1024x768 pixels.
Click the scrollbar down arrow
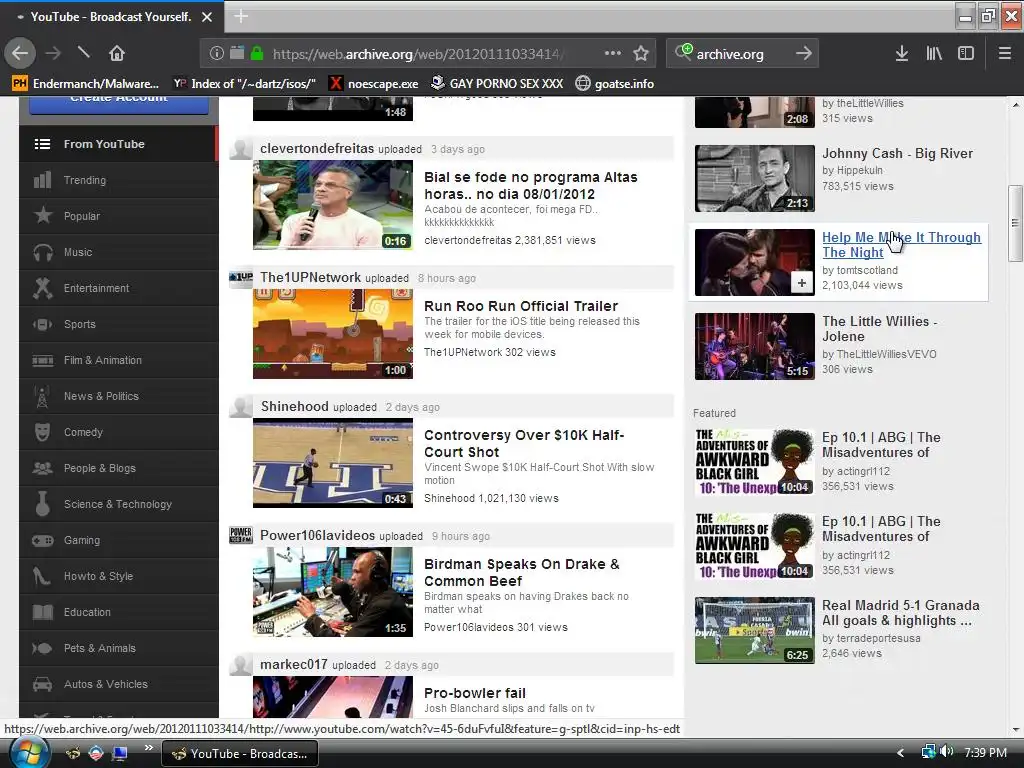pos(1016,729)
